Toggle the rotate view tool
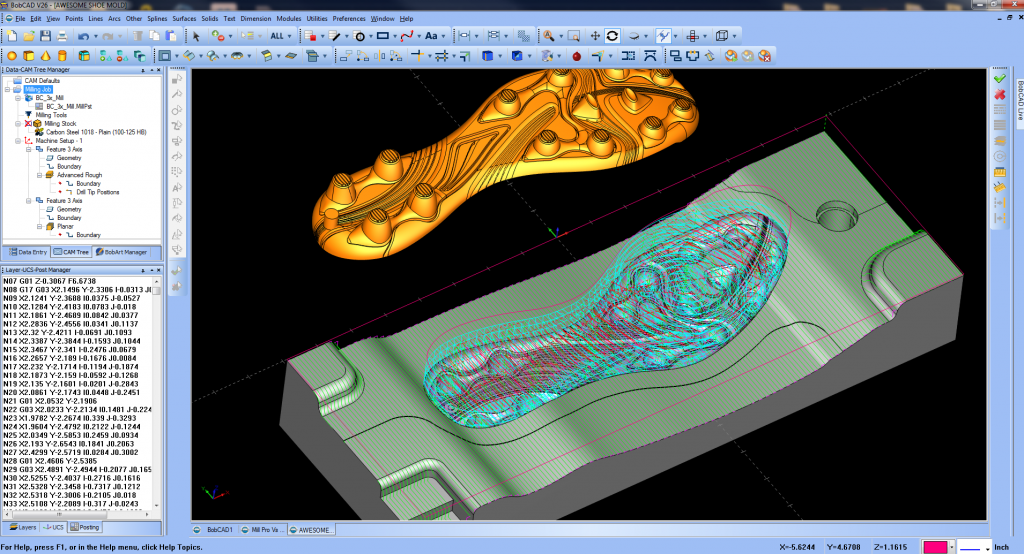Screen dimensions: 1024x554 coord(612,36)
